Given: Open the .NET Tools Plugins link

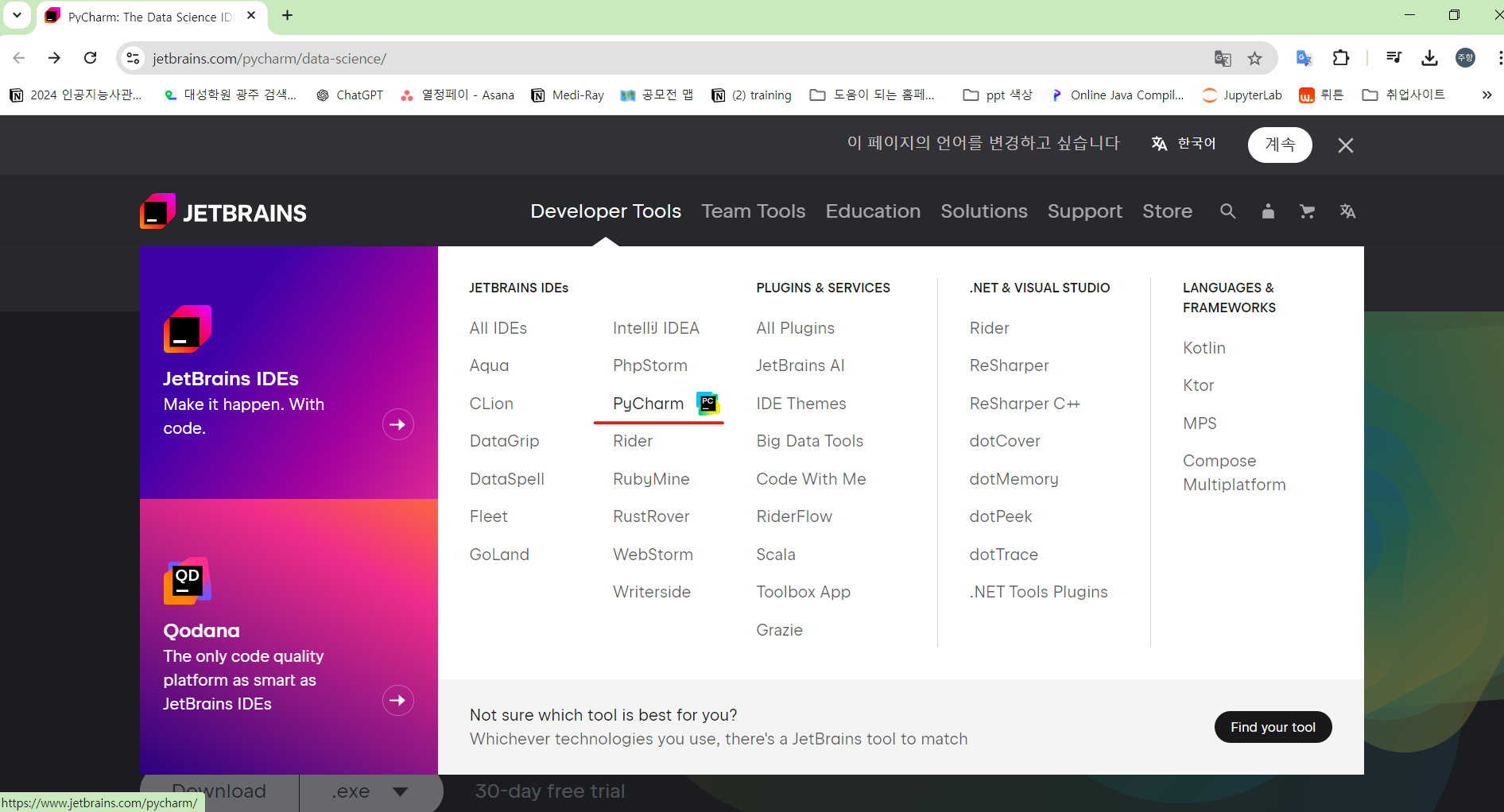Looking at the screenshot, I should 1039,592.
